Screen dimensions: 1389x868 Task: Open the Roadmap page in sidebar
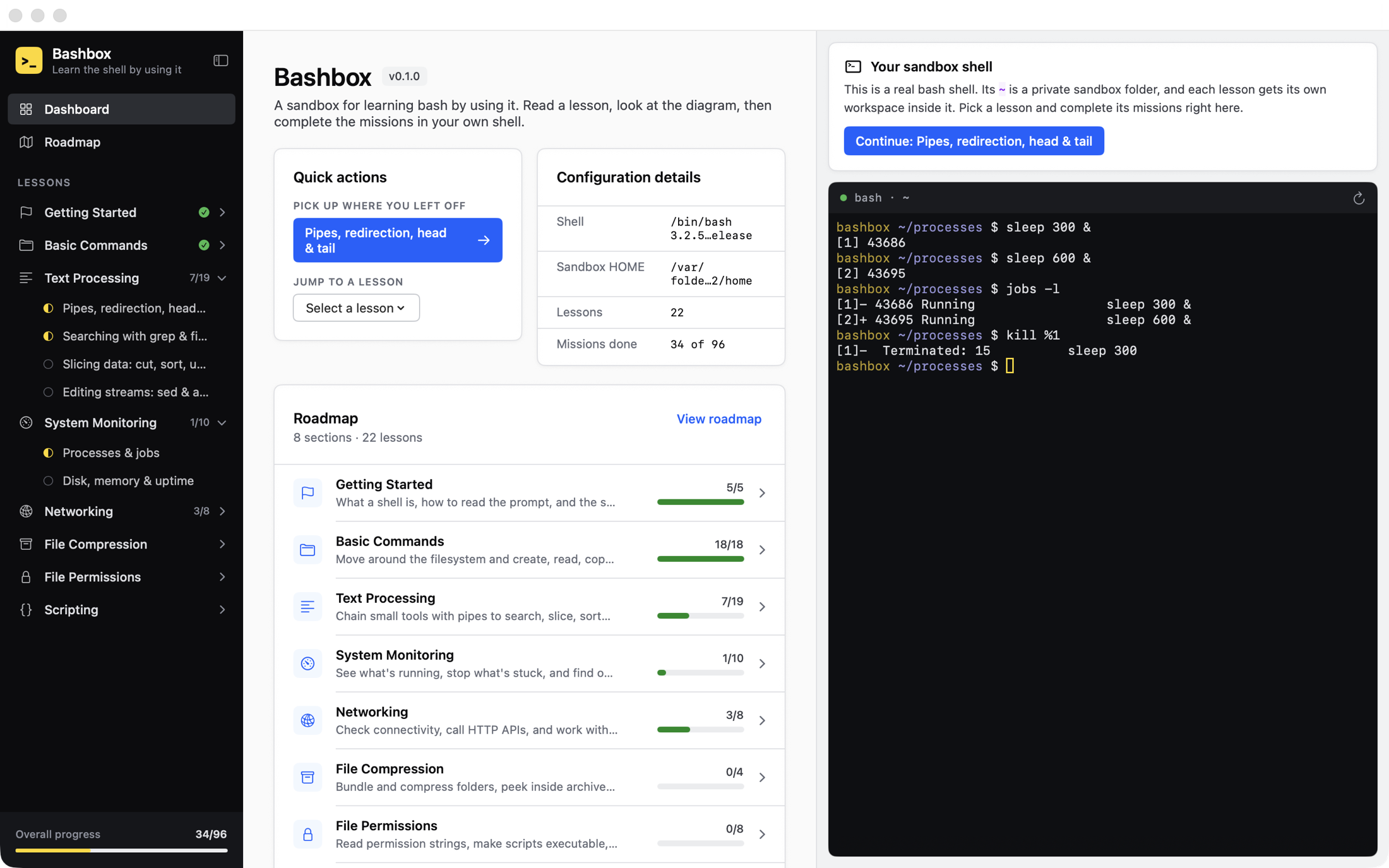[x=121, y=142]
